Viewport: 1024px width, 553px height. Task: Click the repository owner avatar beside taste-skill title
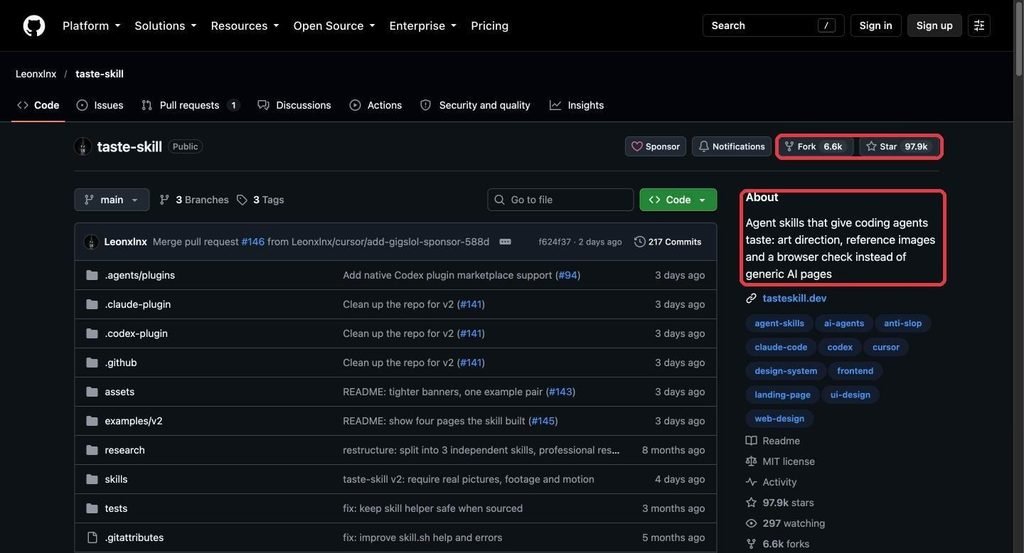pos(83,146)
